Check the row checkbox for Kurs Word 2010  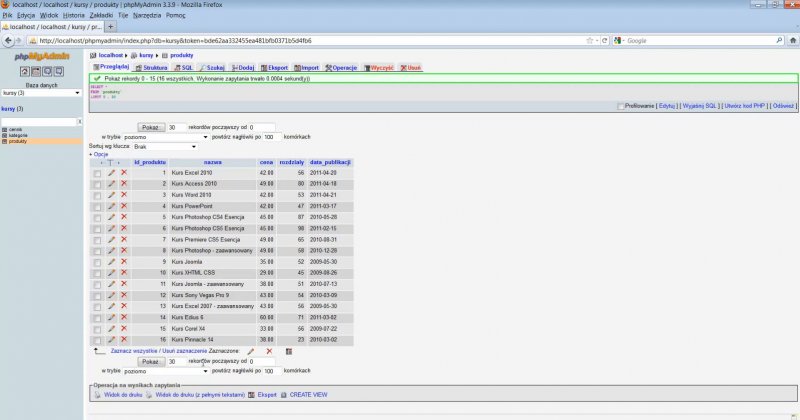point(97,195)
